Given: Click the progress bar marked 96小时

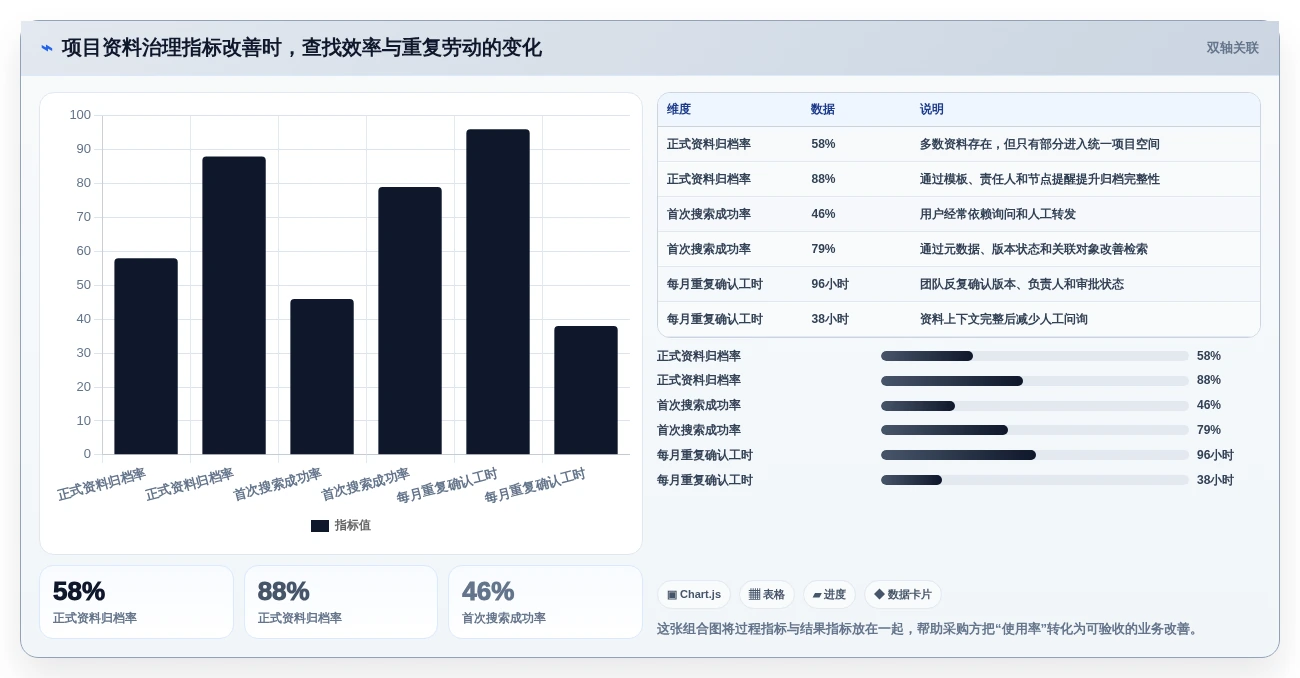Looking at the screenshot, I should (1035, 455).
